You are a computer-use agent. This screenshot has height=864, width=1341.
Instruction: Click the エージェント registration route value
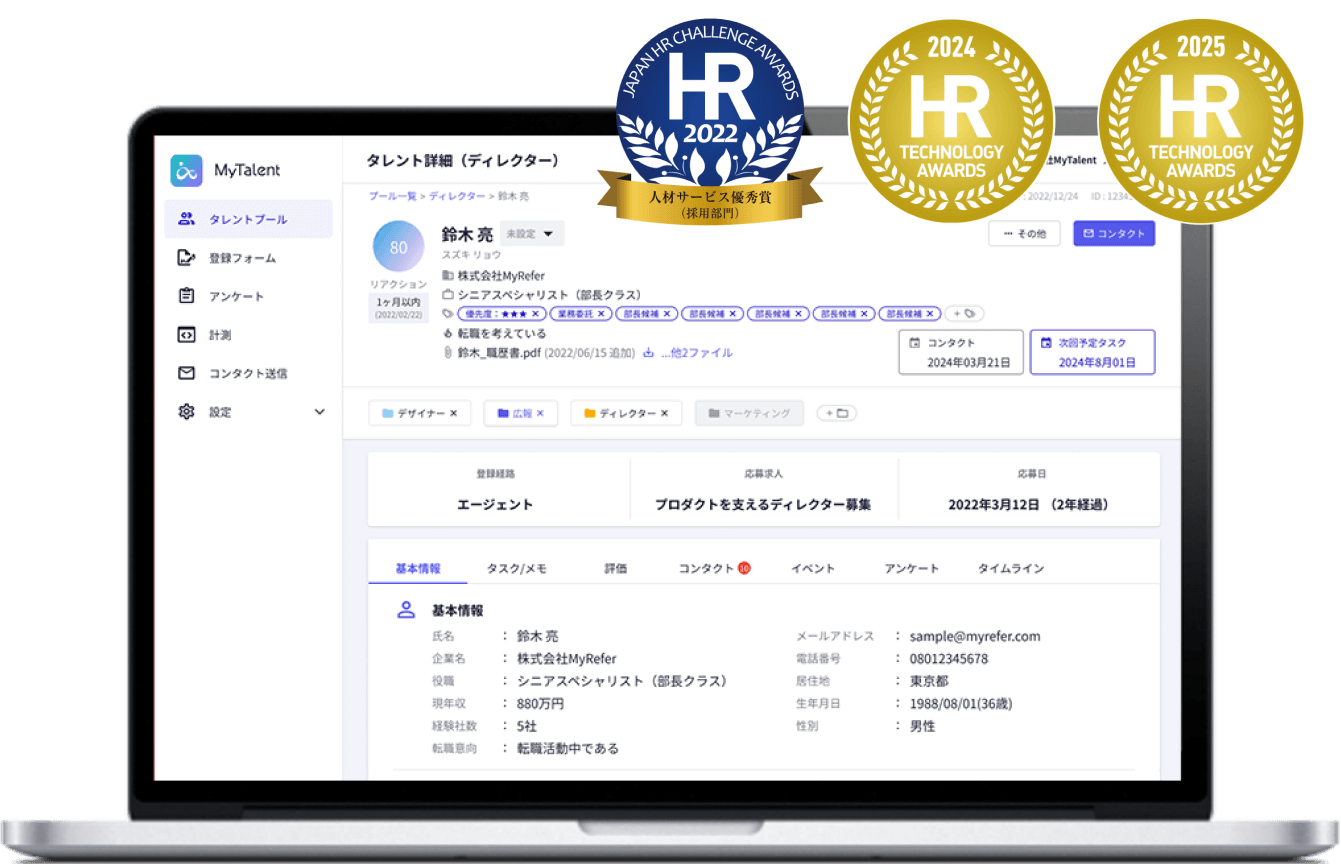495,504
